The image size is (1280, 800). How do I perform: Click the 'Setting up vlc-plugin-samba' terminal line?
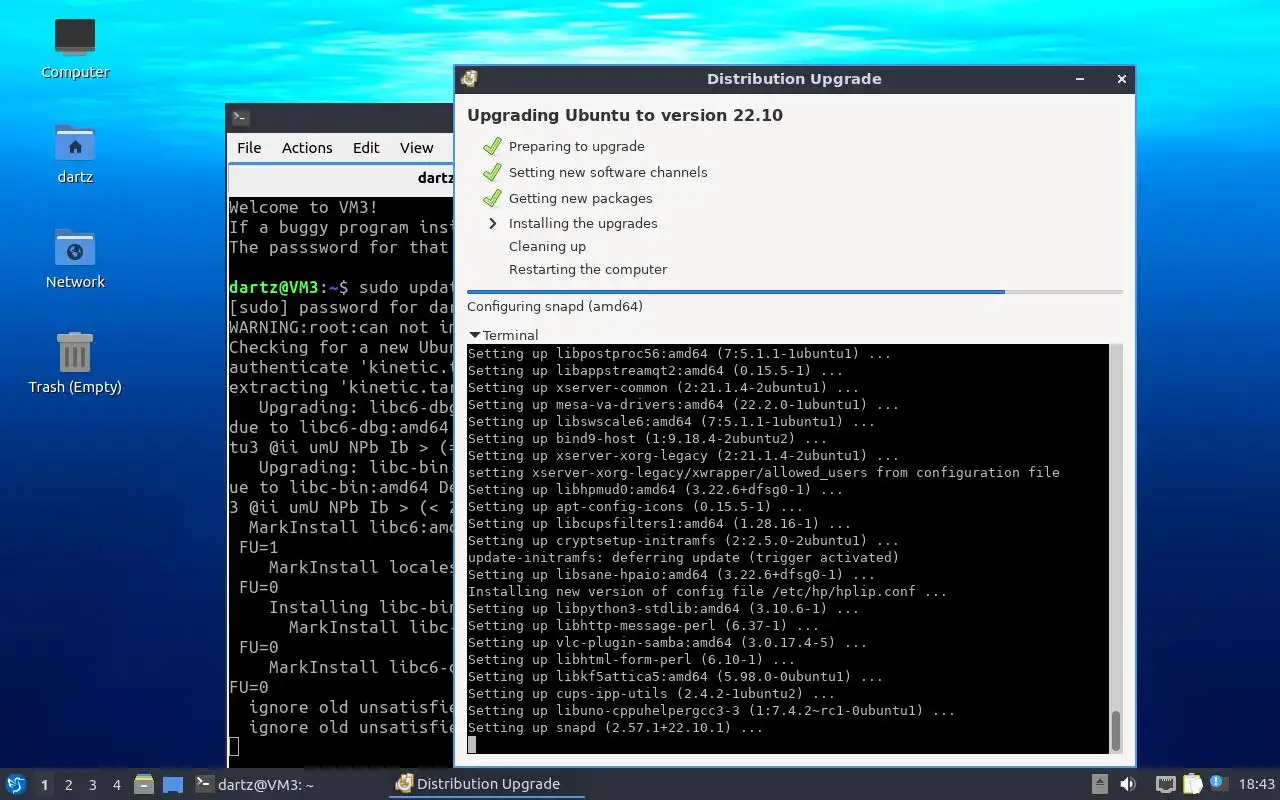667,642
